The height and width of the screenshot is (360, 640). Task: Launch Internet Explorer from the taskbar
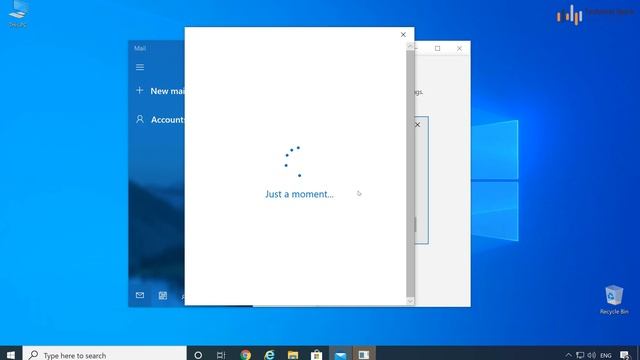pyautogui.click(x=269, y=355)
